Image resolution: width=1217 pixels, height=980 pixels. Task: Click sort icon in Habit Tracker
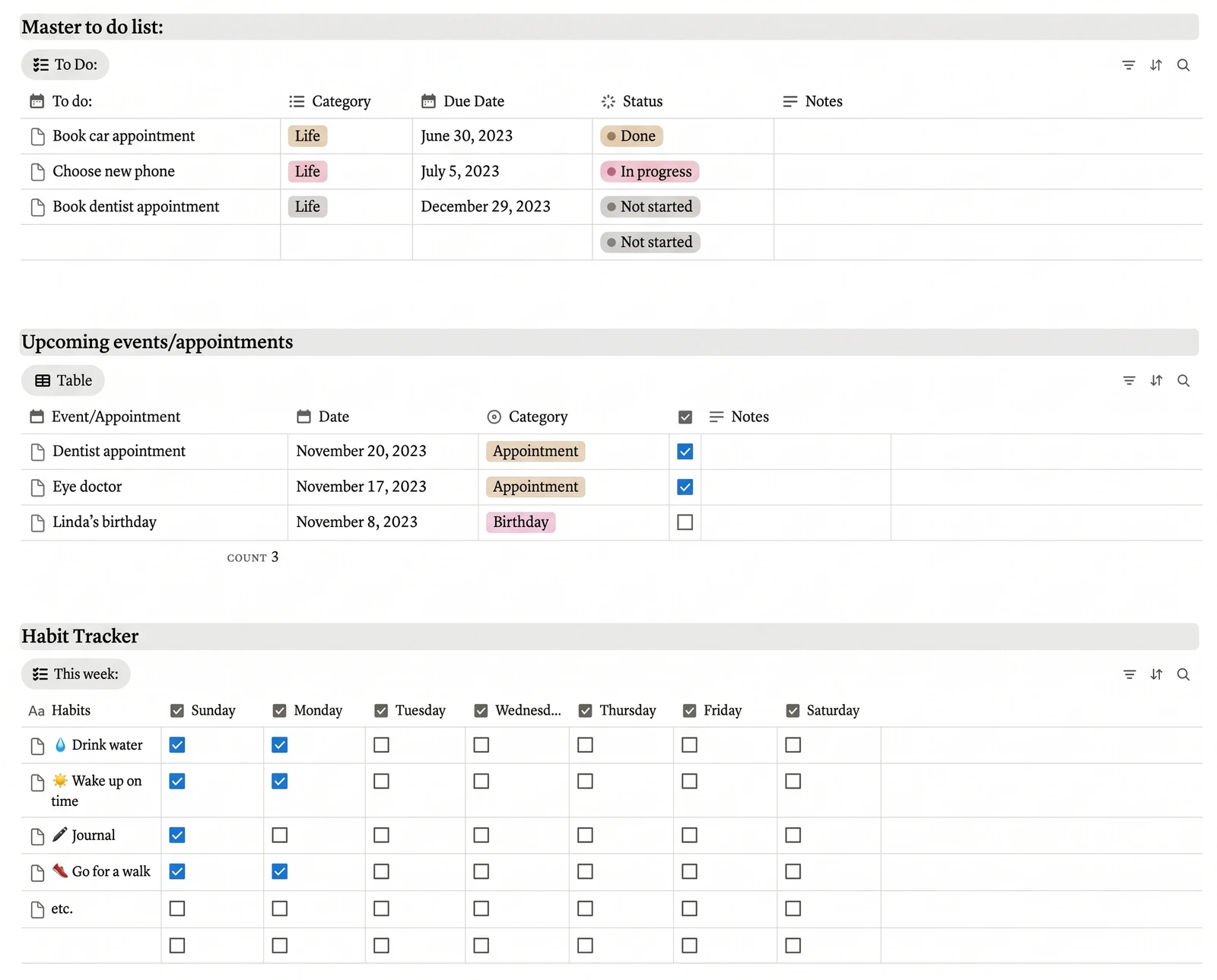(x=1156, y=674)
